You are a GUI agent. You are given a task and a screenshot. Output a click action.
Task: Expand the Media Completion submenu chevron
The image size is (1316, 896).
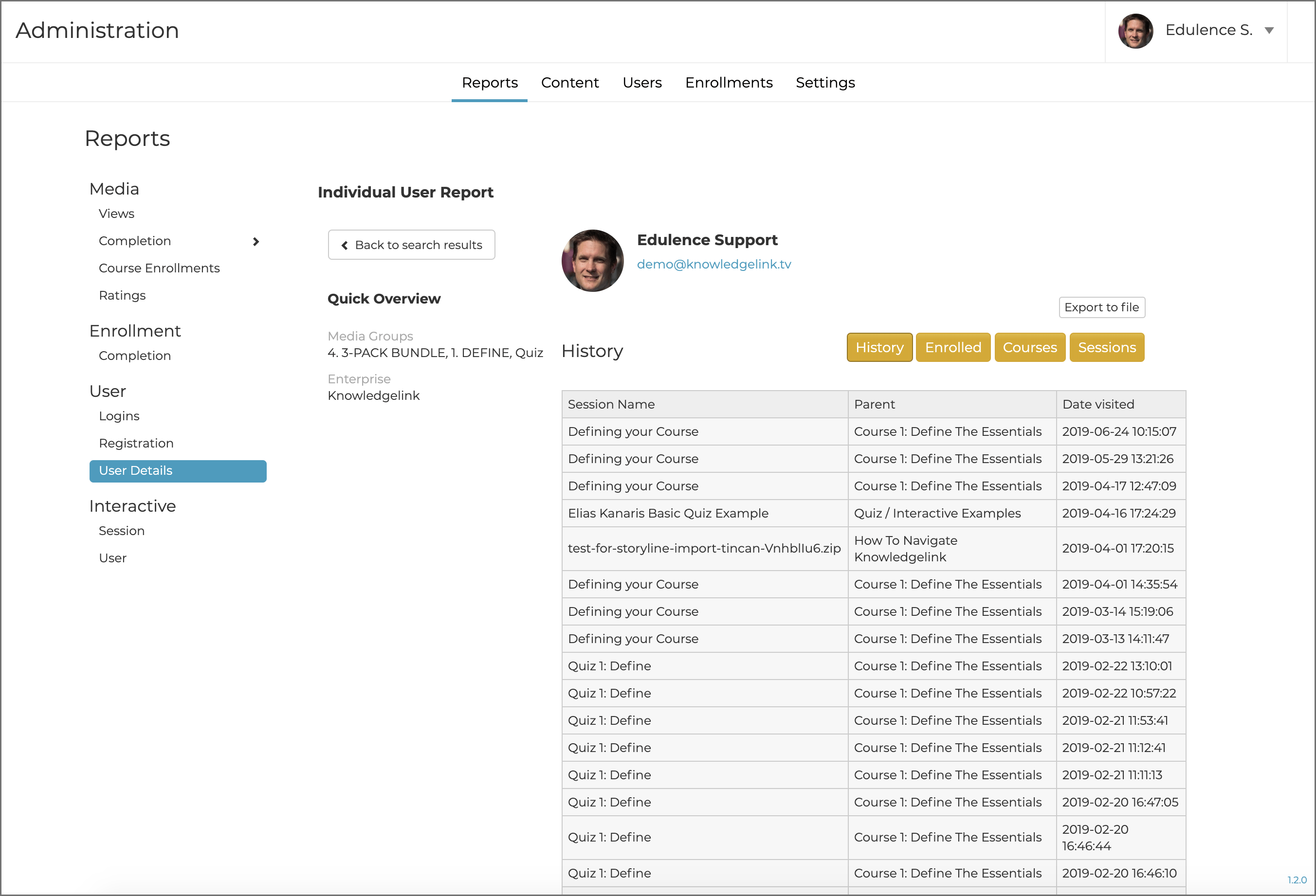[x=256, y=242]
